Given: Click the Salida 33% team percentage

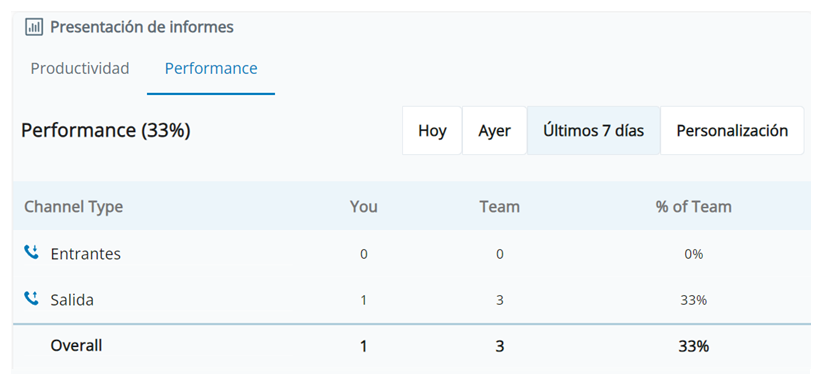Looking at the screenshot, I should click(693, 300).
